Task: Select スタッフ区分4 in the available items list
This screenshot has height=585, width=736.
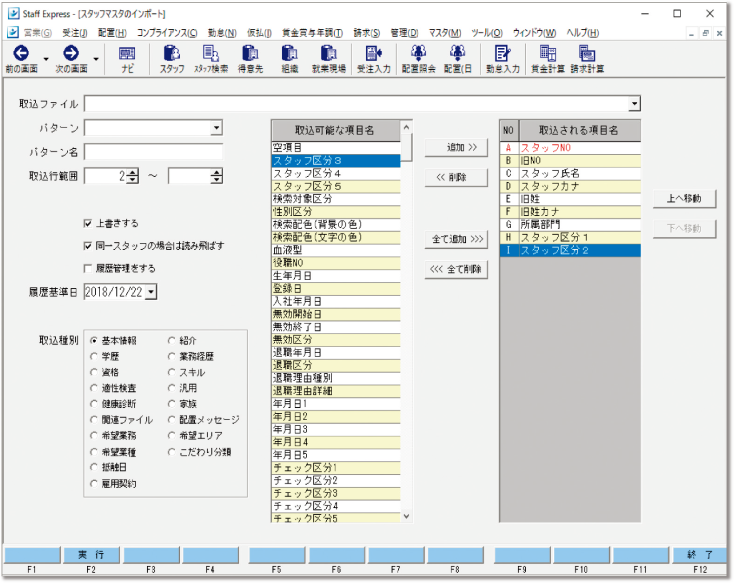Action: (x=336, y=173)
